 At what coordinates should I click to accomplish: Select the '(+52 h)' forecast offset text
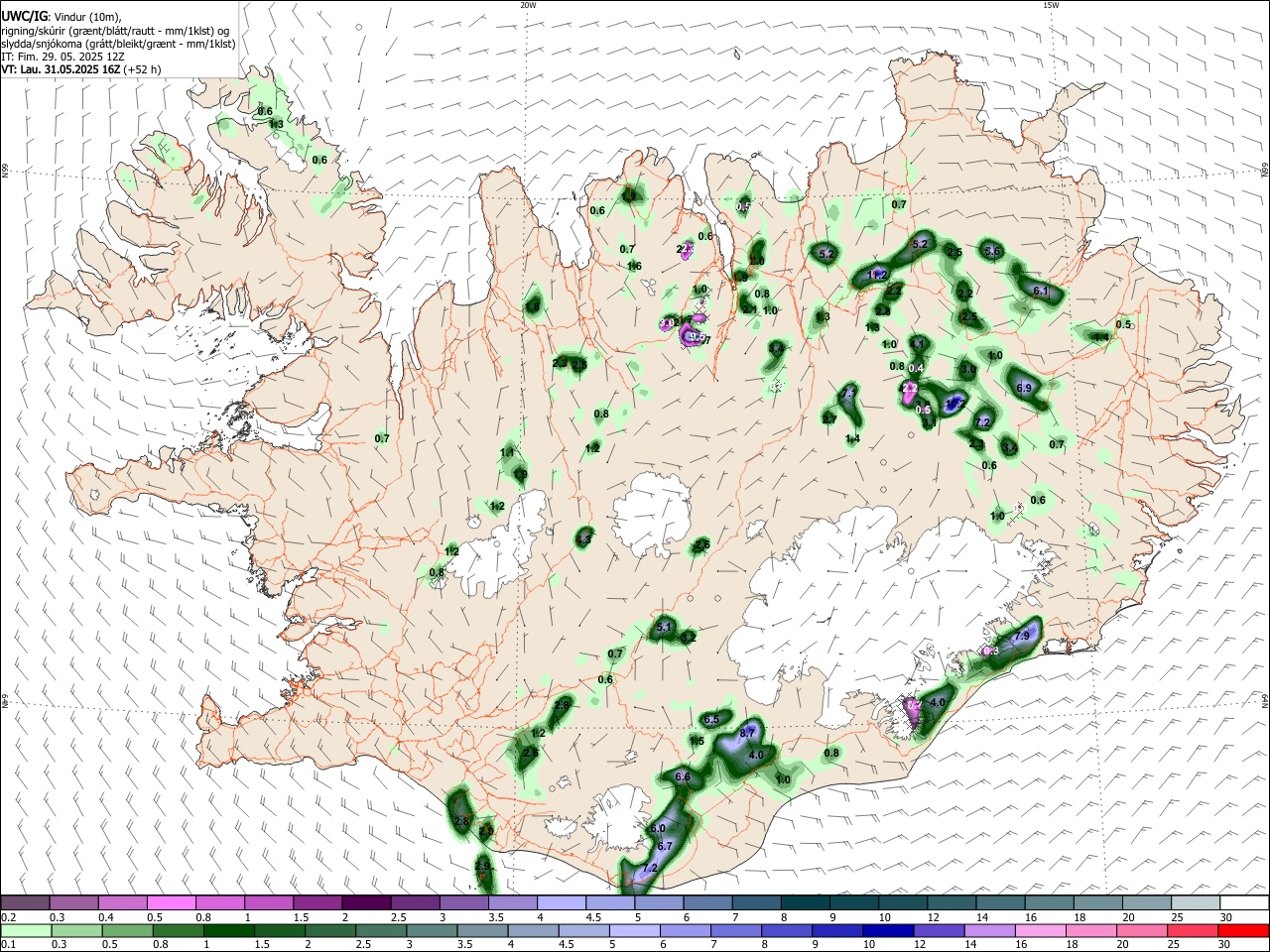pyautogui.click(x=143, y=70)
